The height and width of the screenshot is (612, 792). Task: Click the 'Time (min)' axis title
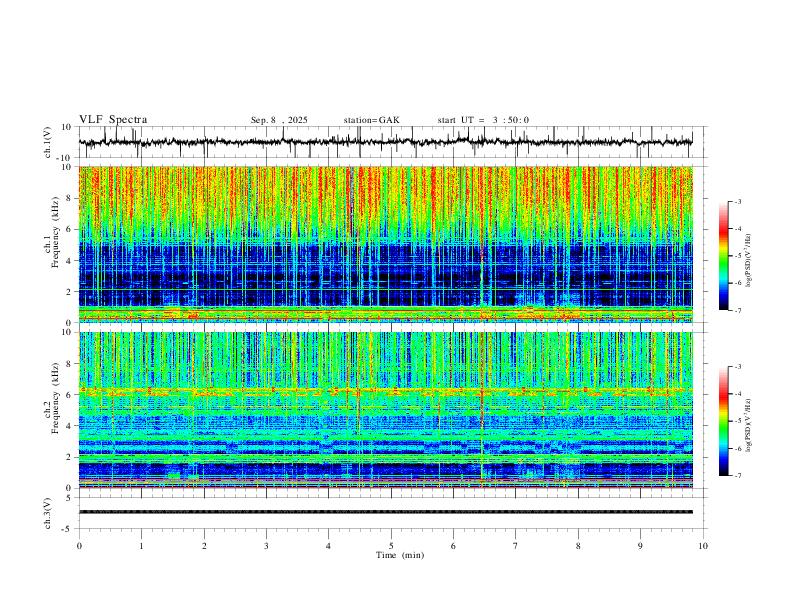400,555
